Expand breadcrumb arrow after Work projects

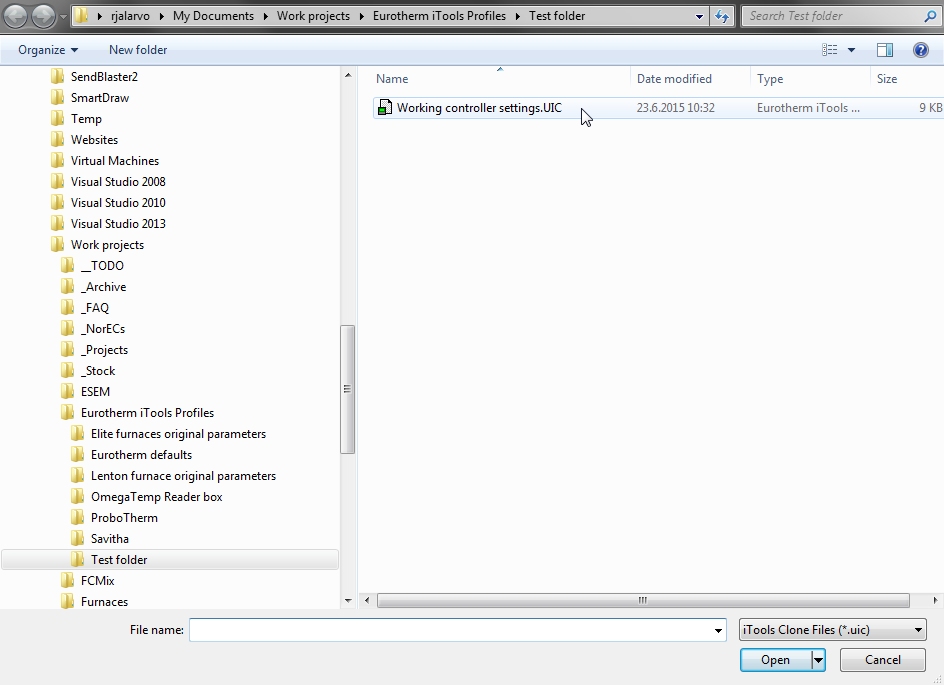point(361,16)
